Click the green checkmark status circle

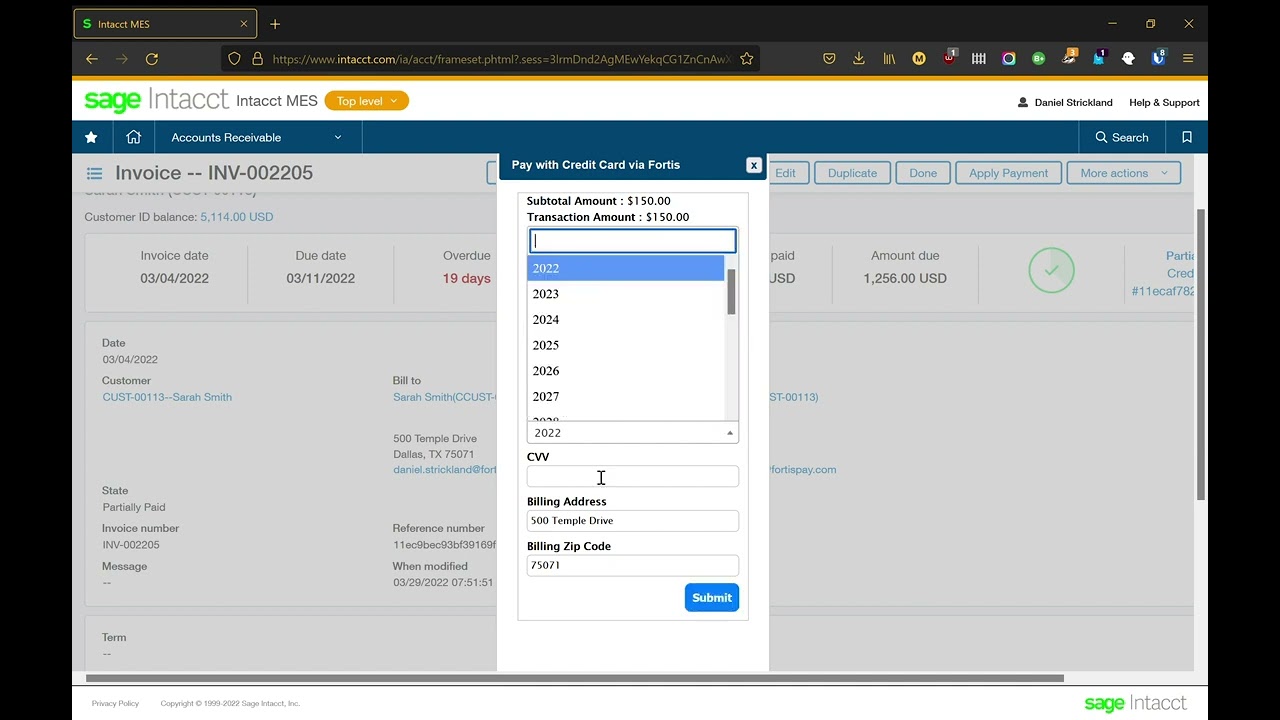pos(1051,270)
